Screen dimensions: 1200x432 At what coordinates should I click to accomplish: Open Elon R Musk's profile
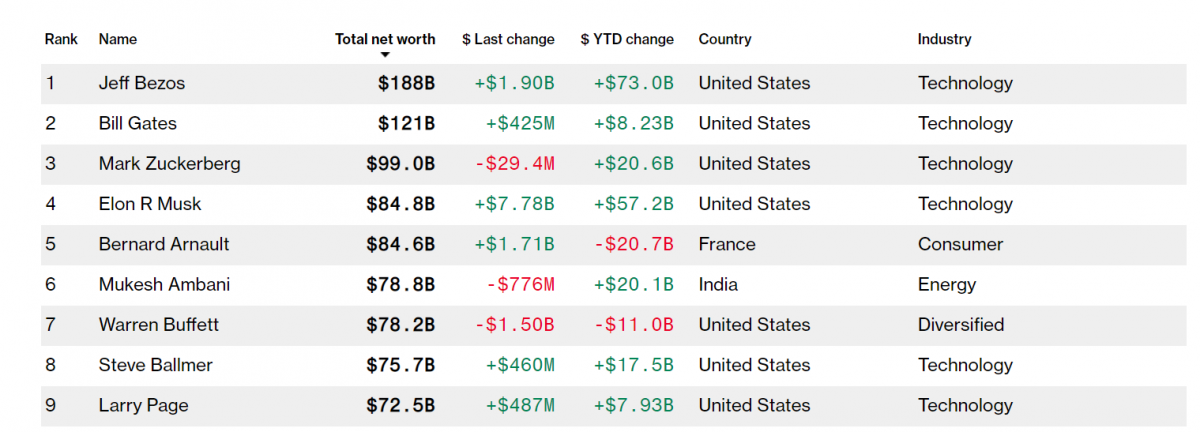point(150,204)
